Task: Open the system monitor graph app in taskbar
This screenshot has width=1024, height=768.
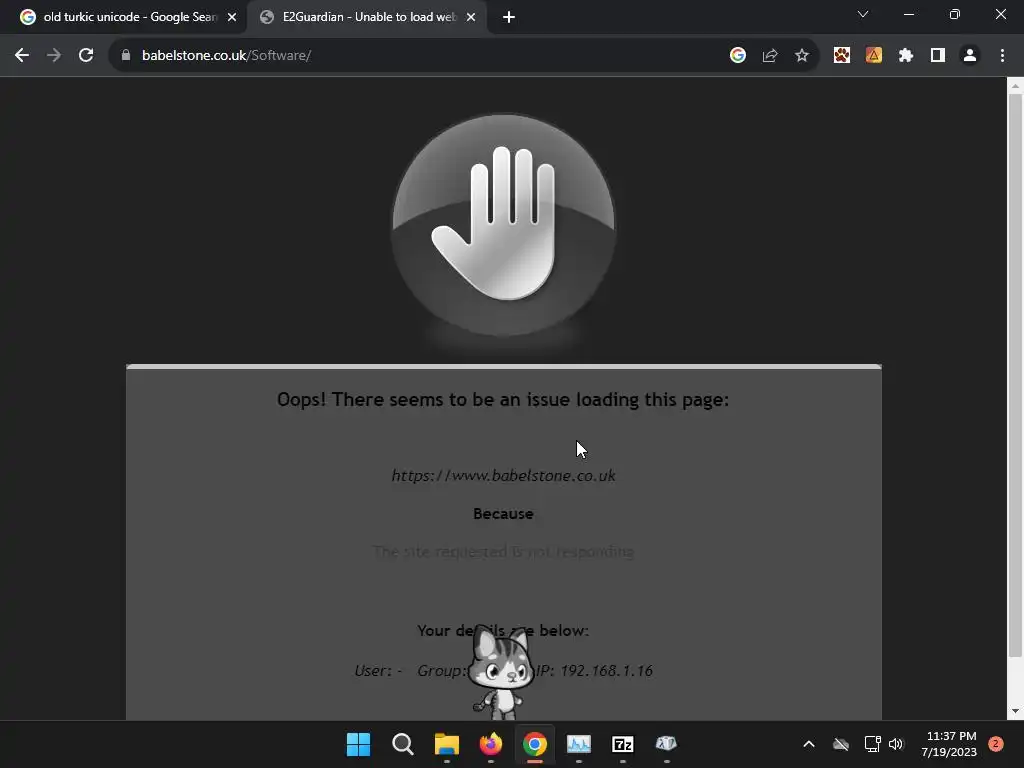Action: 579,744
